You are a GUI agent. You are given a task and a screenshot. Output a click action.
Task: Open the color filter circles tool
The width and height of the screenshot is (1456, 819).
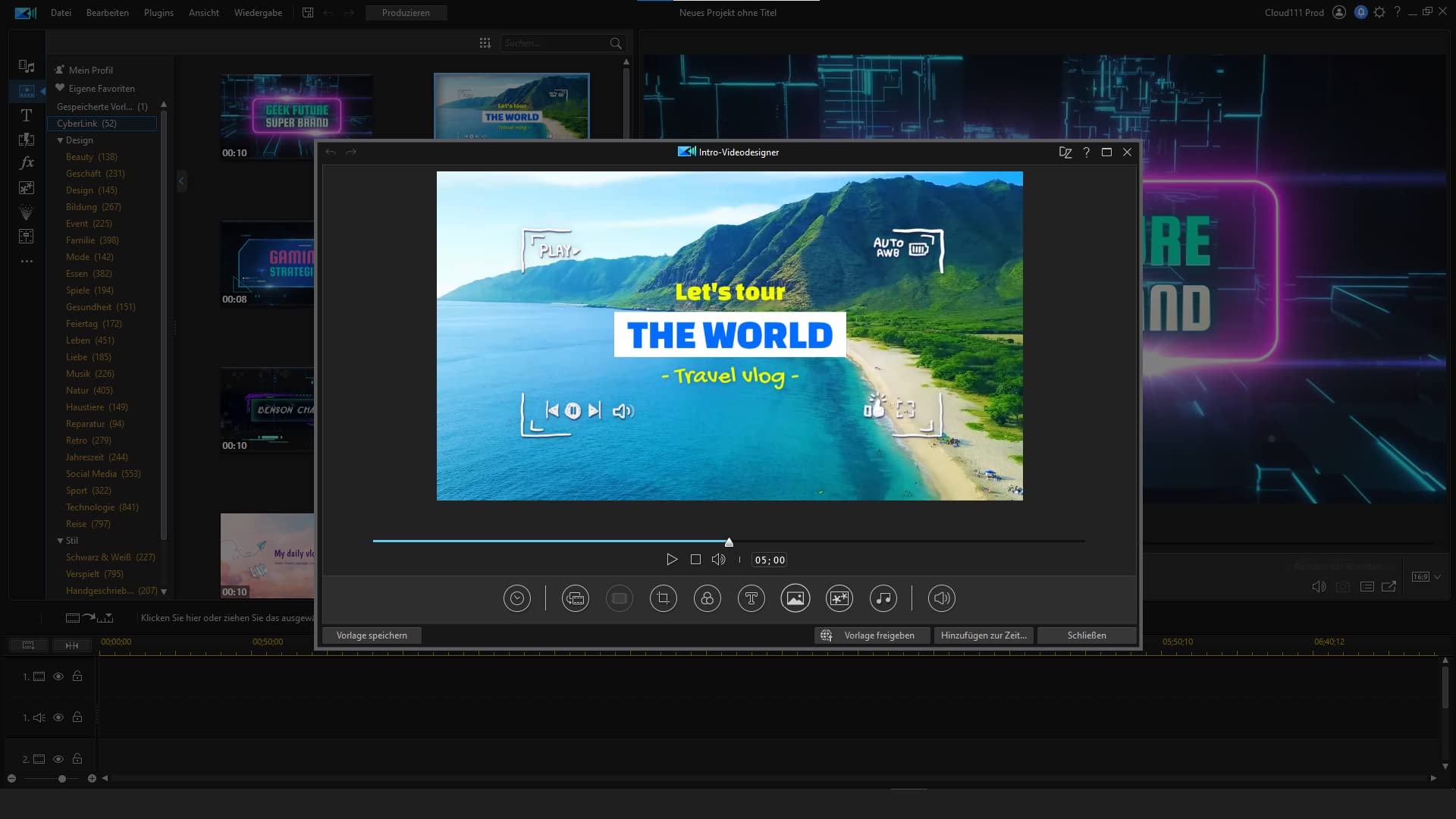click(x=707, y=598)
